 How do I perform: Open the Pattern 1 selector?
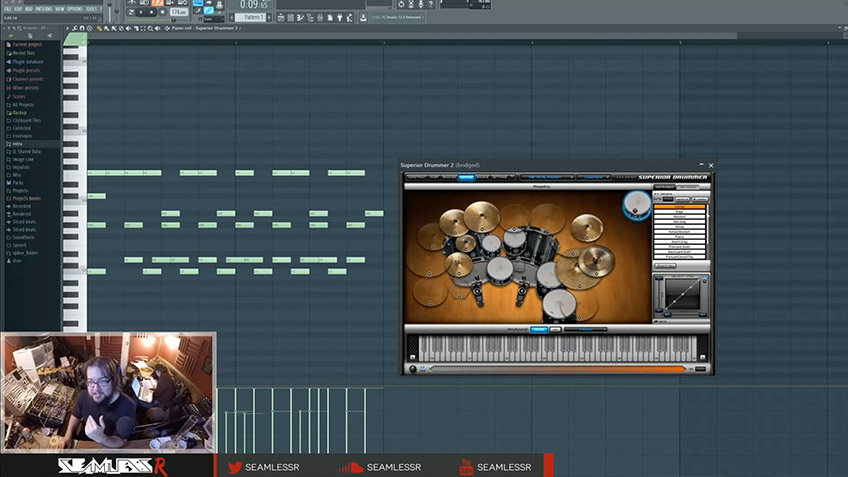point(255,17)
